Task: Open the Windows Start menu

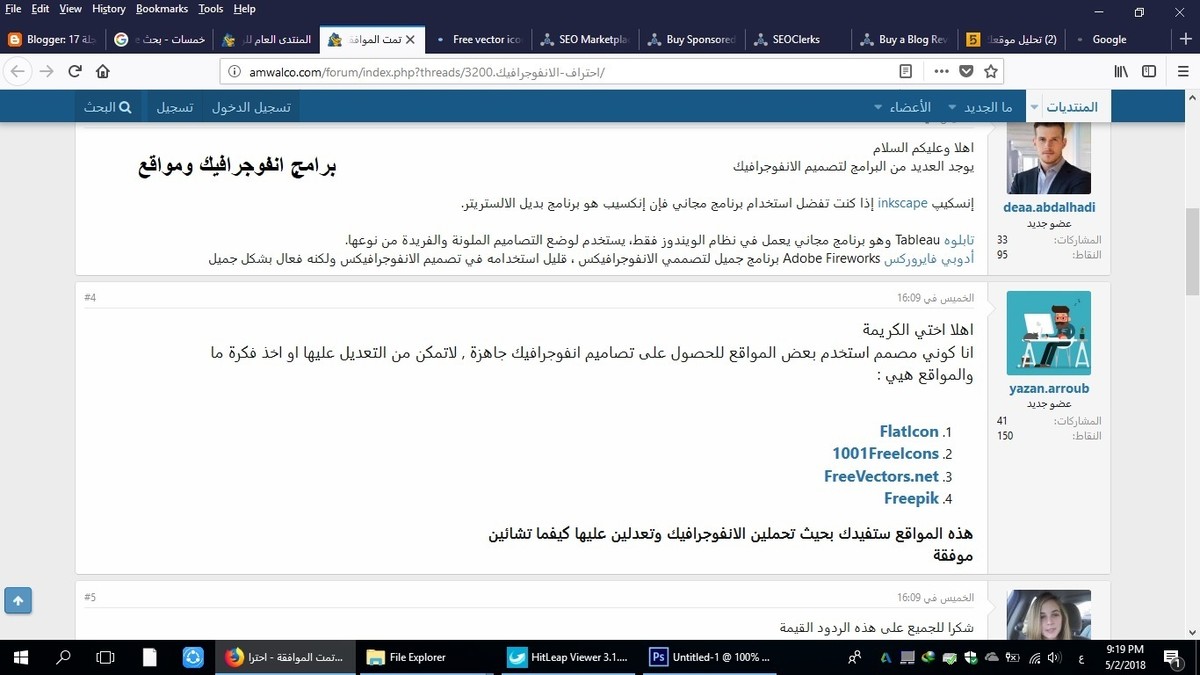Action: click(20, 657)
